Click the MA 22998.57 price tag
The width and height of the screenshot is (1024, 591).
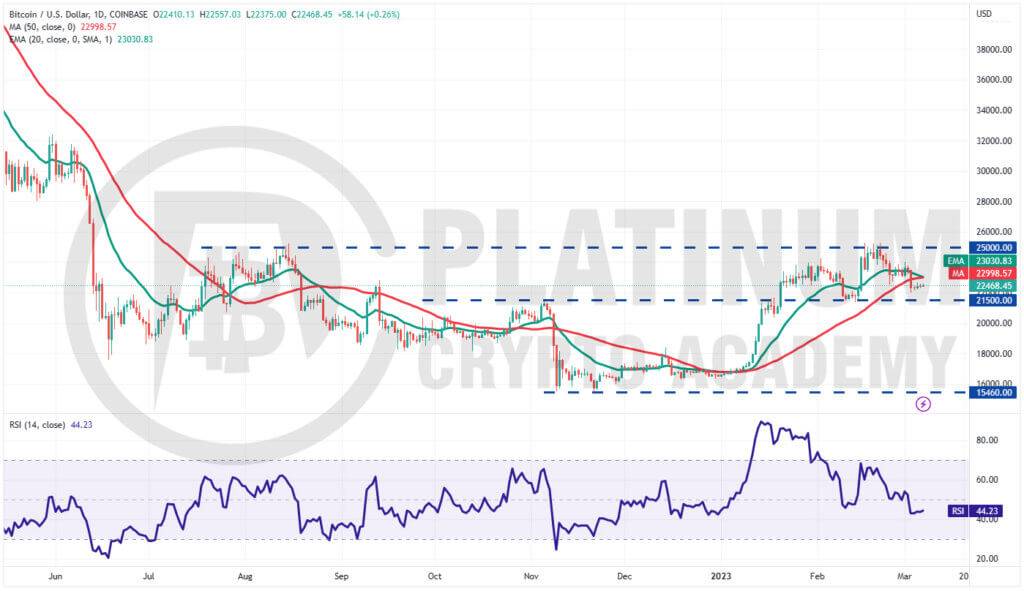pyautogui.click(x=983, y=274)
